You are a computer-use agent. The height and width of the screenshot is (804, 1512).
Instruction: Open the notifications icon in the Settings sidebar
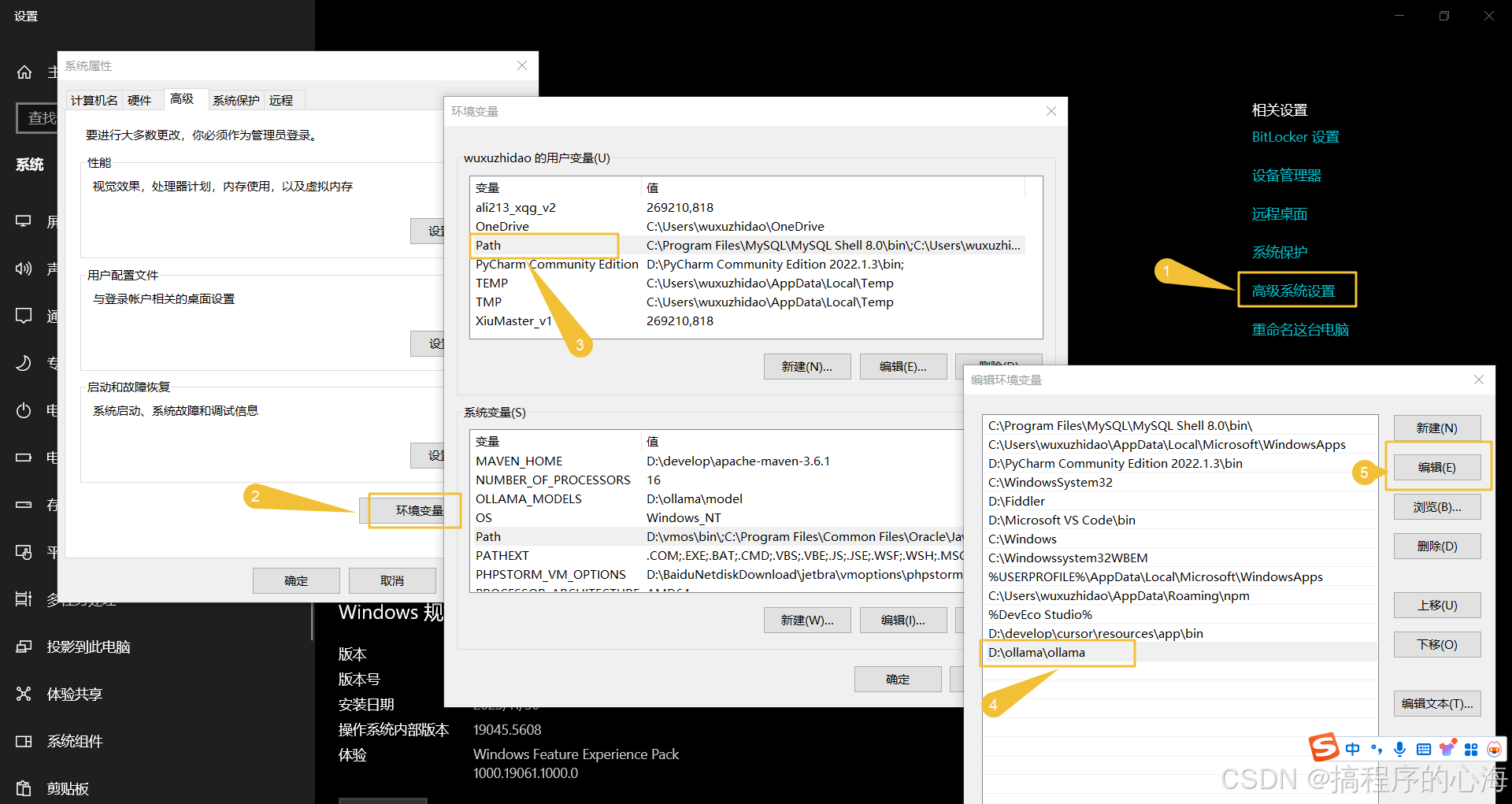pyautogui.click(x=24, y=316)
